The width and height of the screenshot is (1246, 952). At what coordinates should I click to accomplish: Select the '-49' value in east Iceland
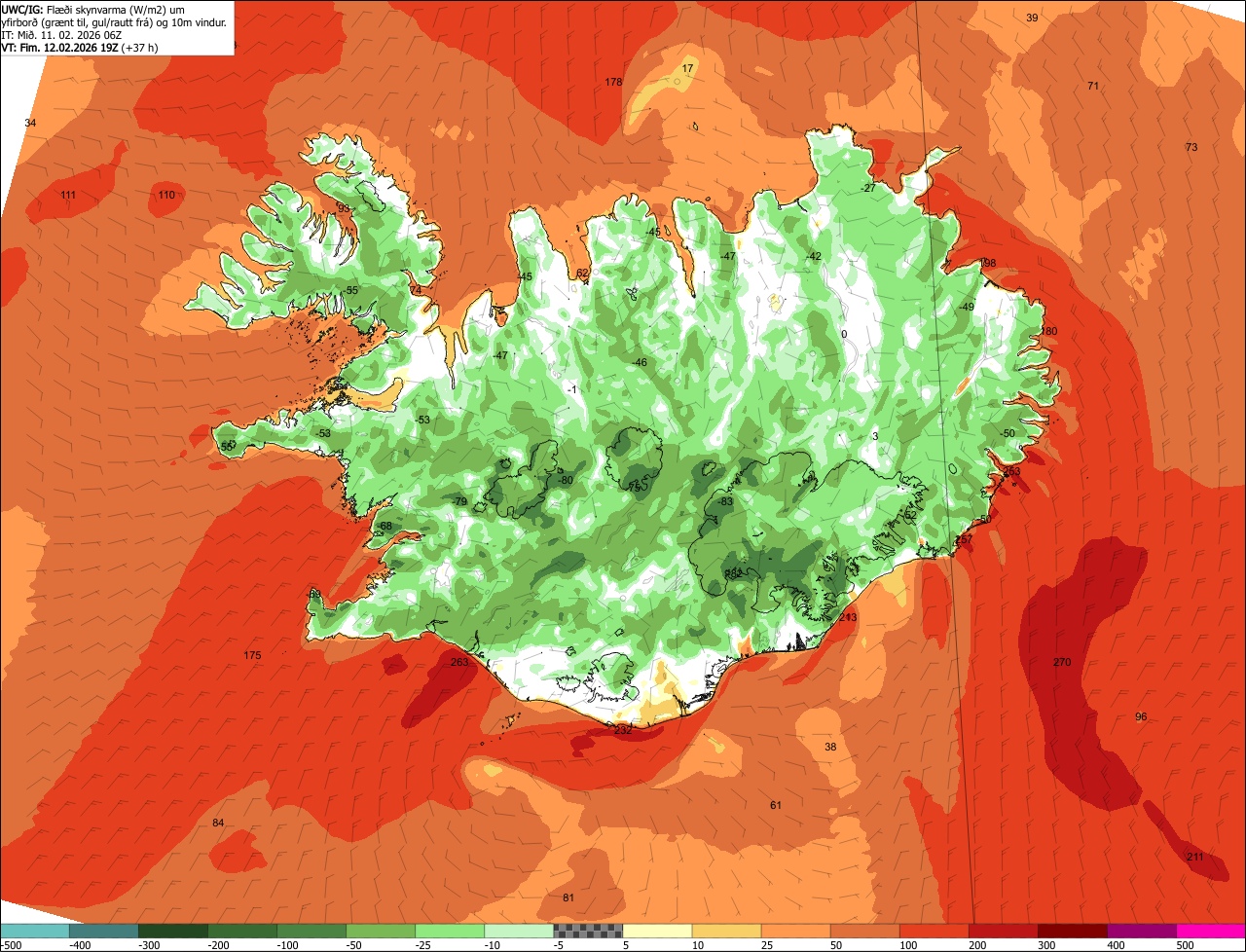966,307
